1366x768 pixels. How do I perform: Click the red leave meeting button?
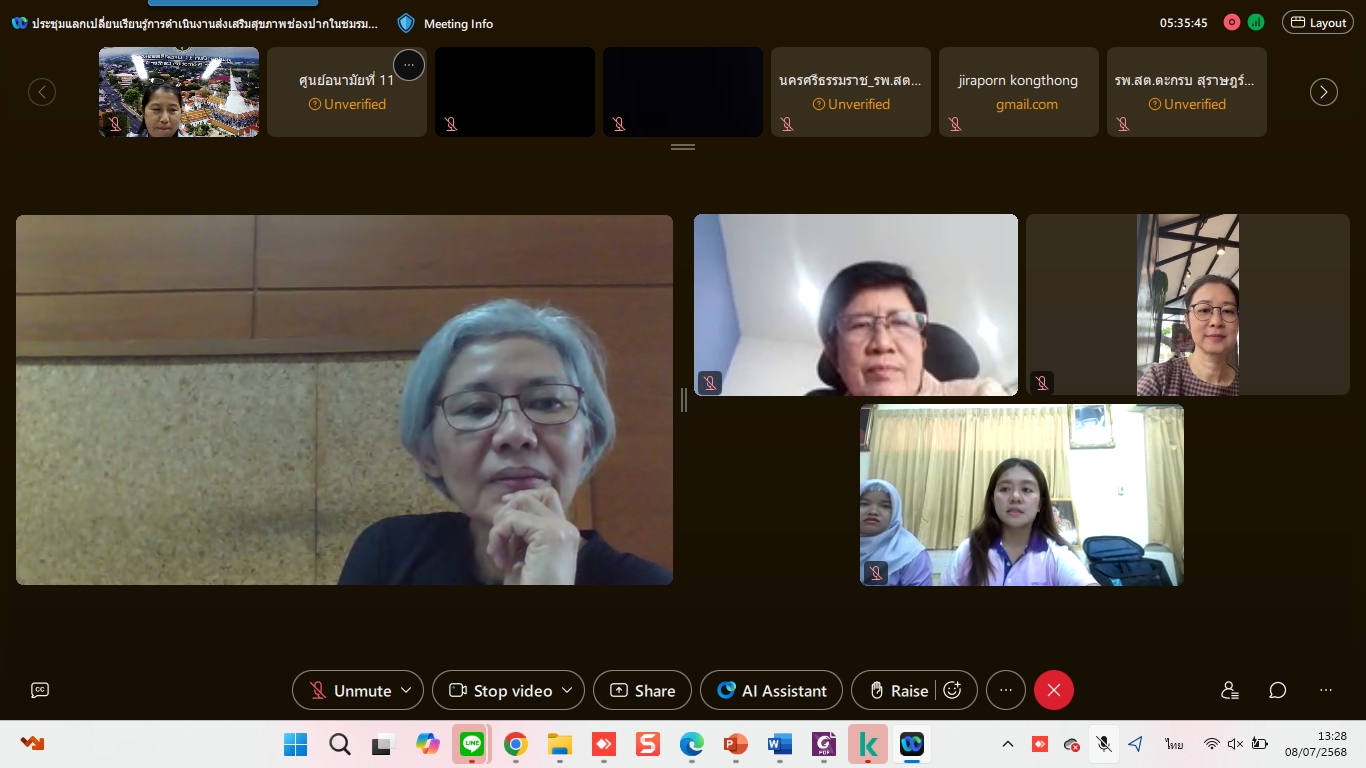click(1053, 690)
